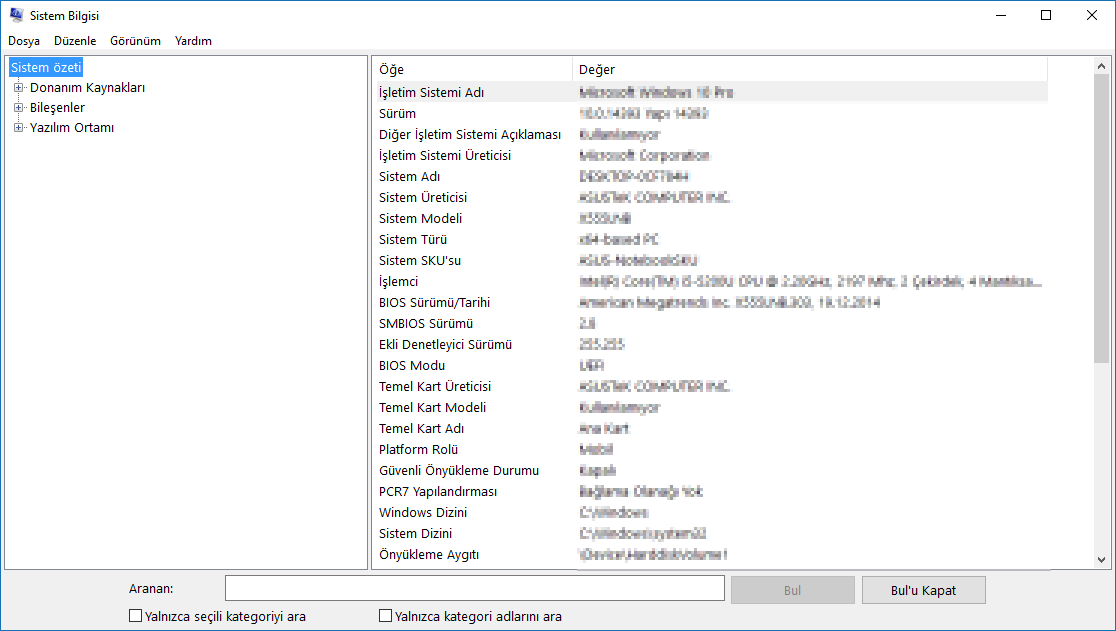The height and width of the screenshot is (631, 1116).
Task: Select the Temel Kart Modeli row
Action: (x=712, y=407)
